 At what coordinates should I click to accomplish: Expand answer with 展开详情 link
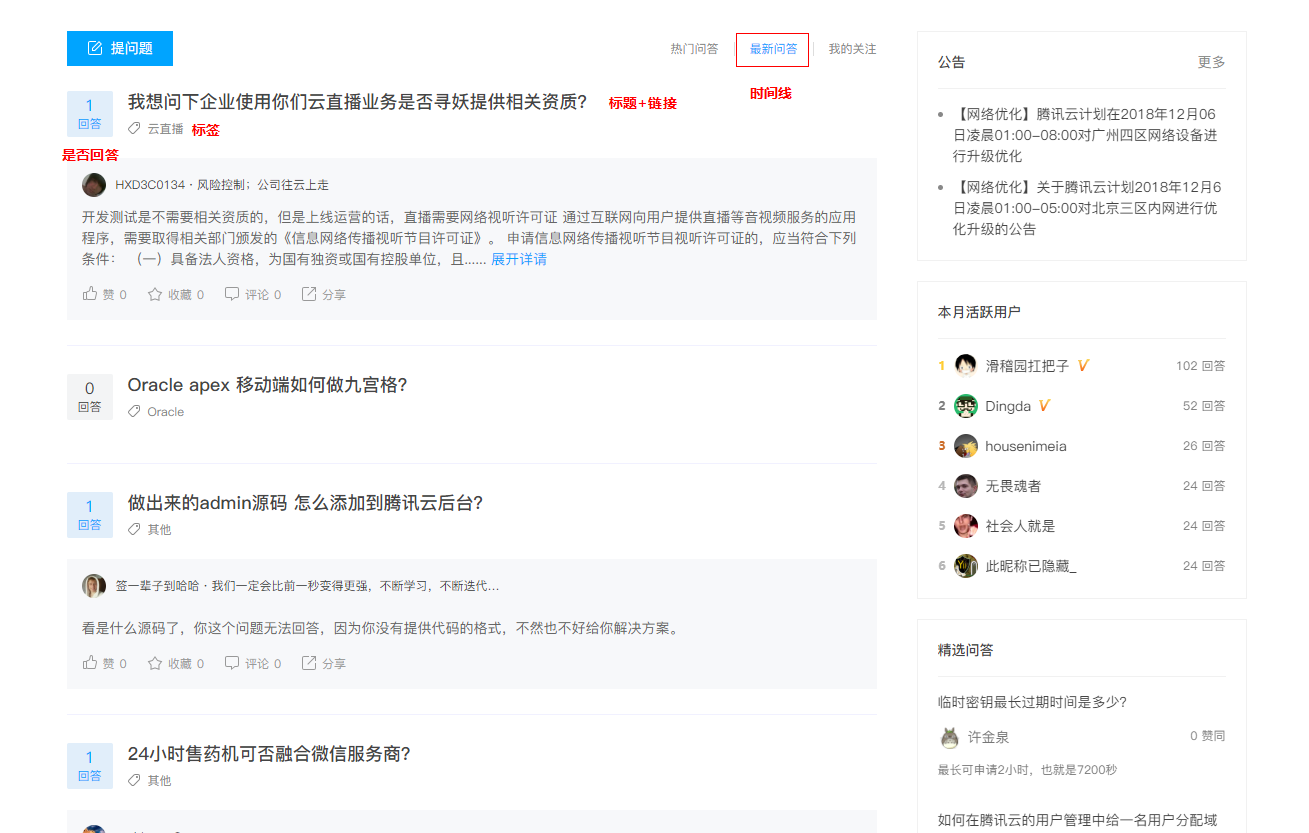pyautogui.click(x=518, y=259)
